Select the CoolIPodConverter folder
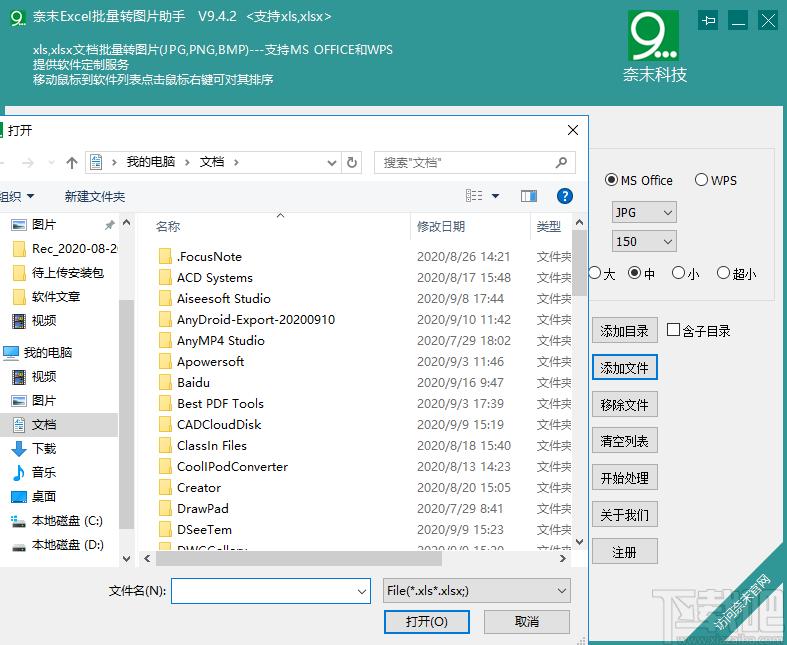 (223, 467)
